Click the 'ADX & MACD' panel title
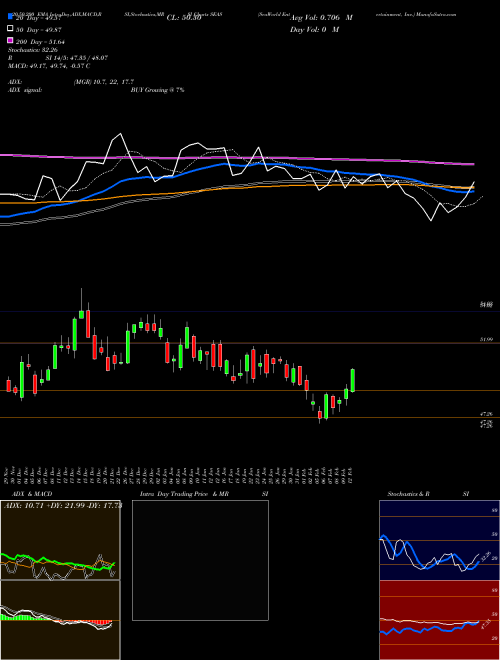The width and height of the screenshot is (500, 660). [x=32, y=494]
